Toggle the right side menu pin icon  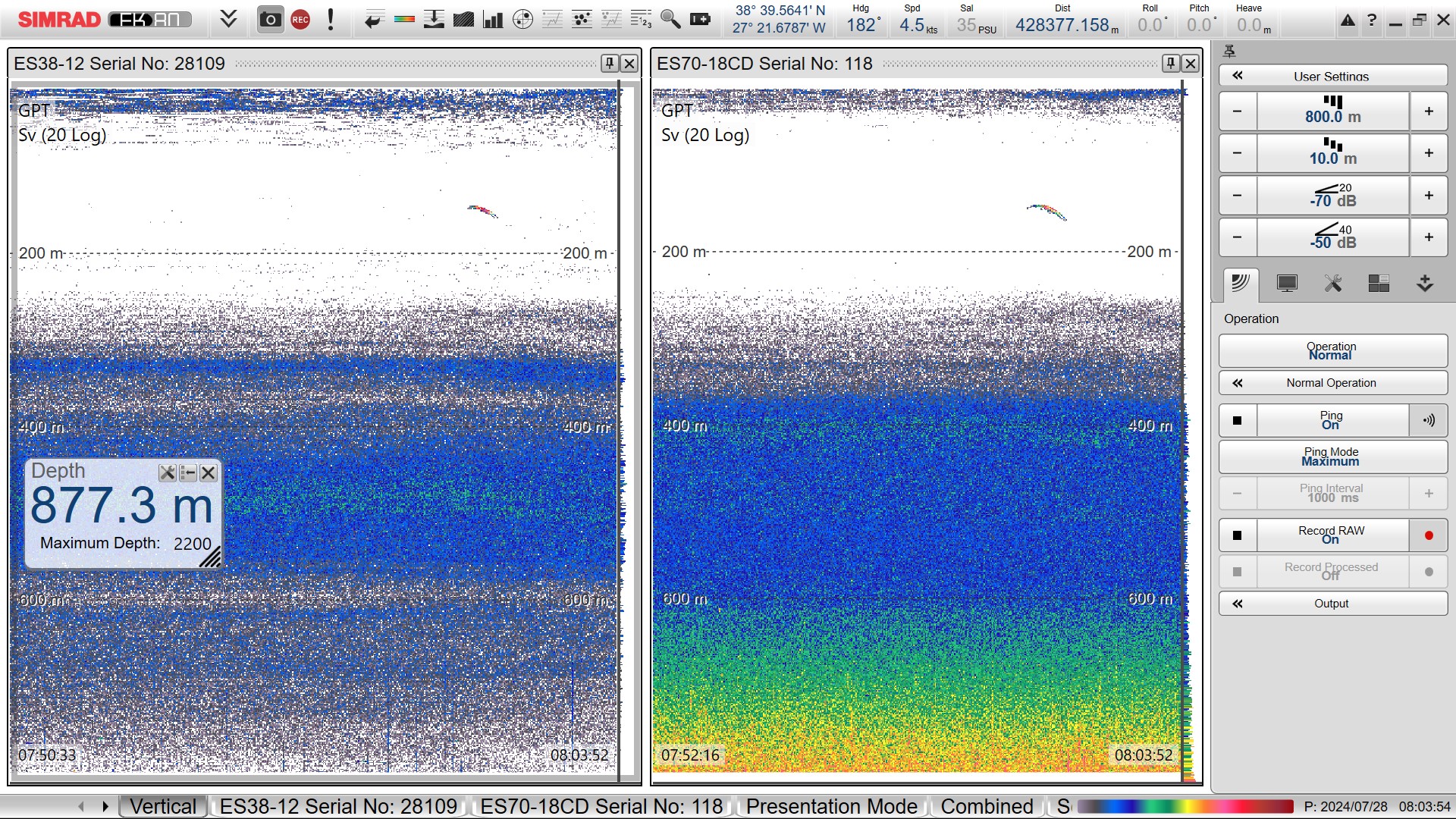pyautogui.click(x=1230, y=51)
